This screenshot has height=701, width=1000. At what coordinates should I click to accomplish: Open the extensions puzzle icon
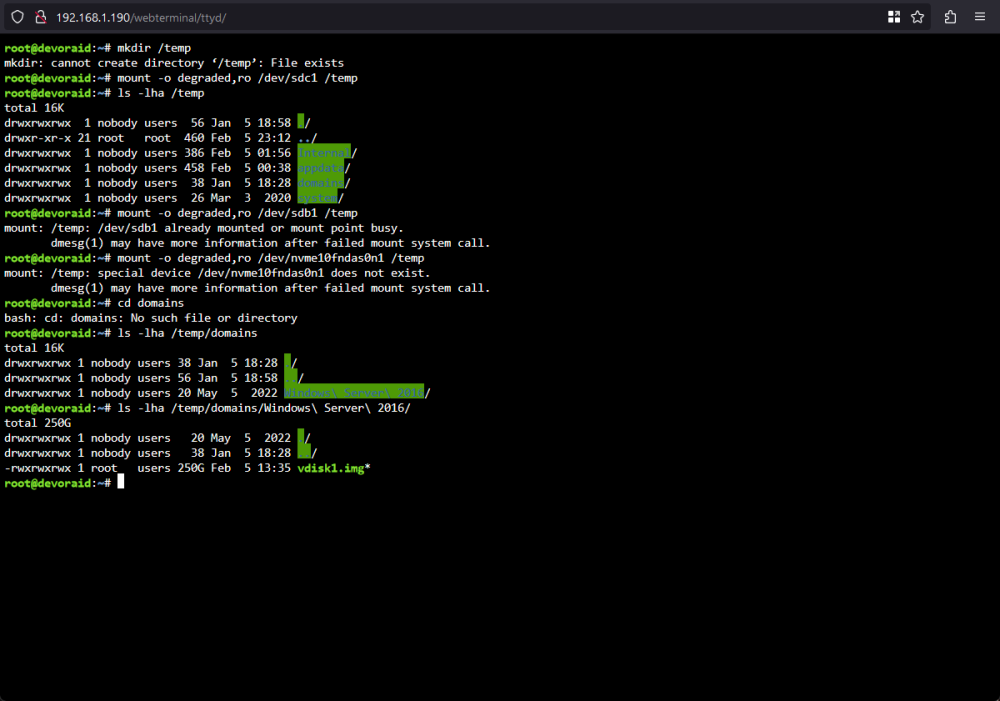click(x=950, y=17)
